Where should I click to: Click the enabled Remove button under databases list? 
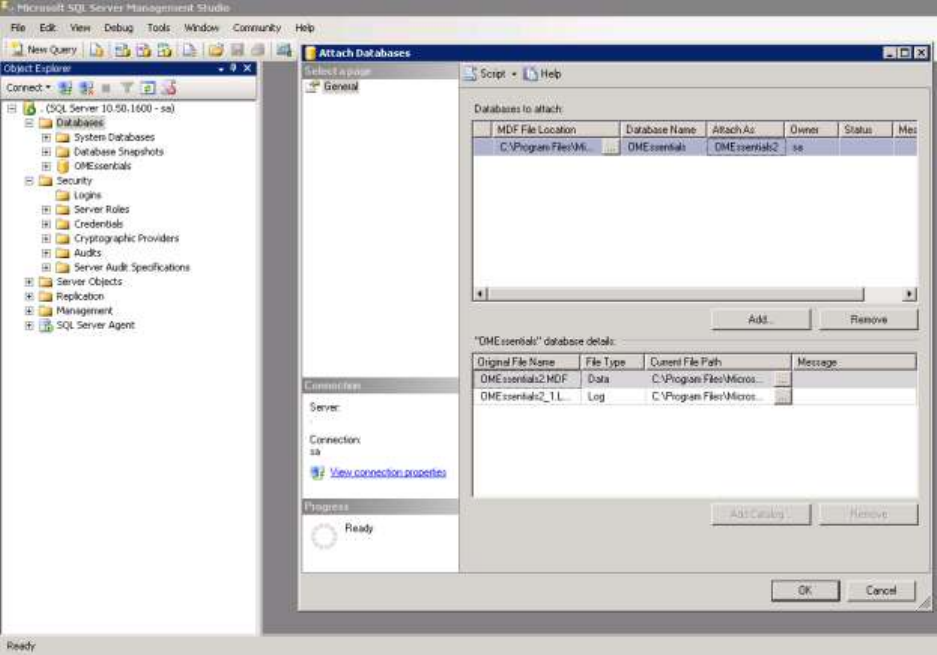[x=868, y=320]
